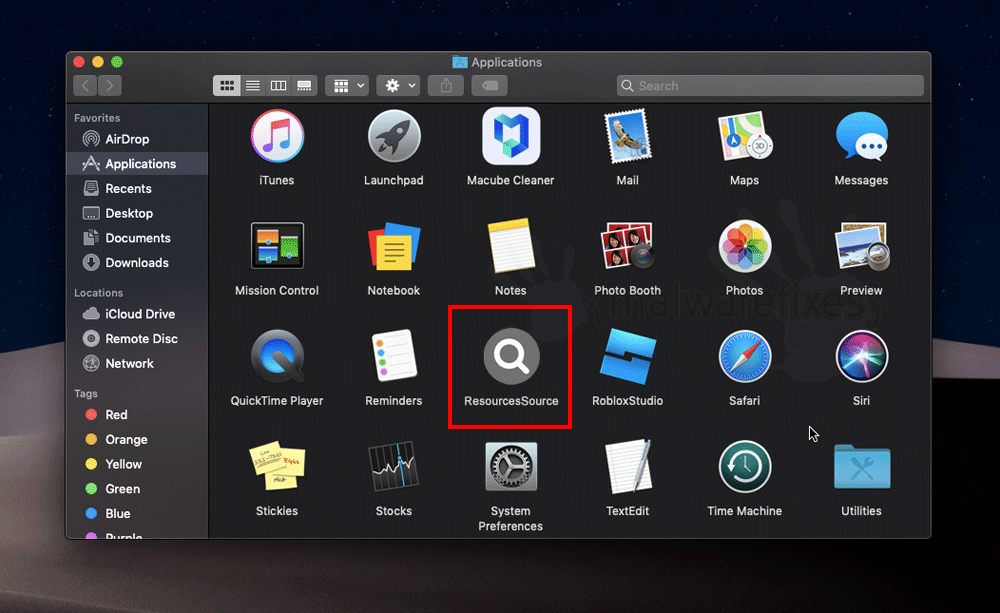This screenshot has width=1000, height=613.
Task: Open the iTunes app icon
Action: pyautogui.click(x=277, y=137)
